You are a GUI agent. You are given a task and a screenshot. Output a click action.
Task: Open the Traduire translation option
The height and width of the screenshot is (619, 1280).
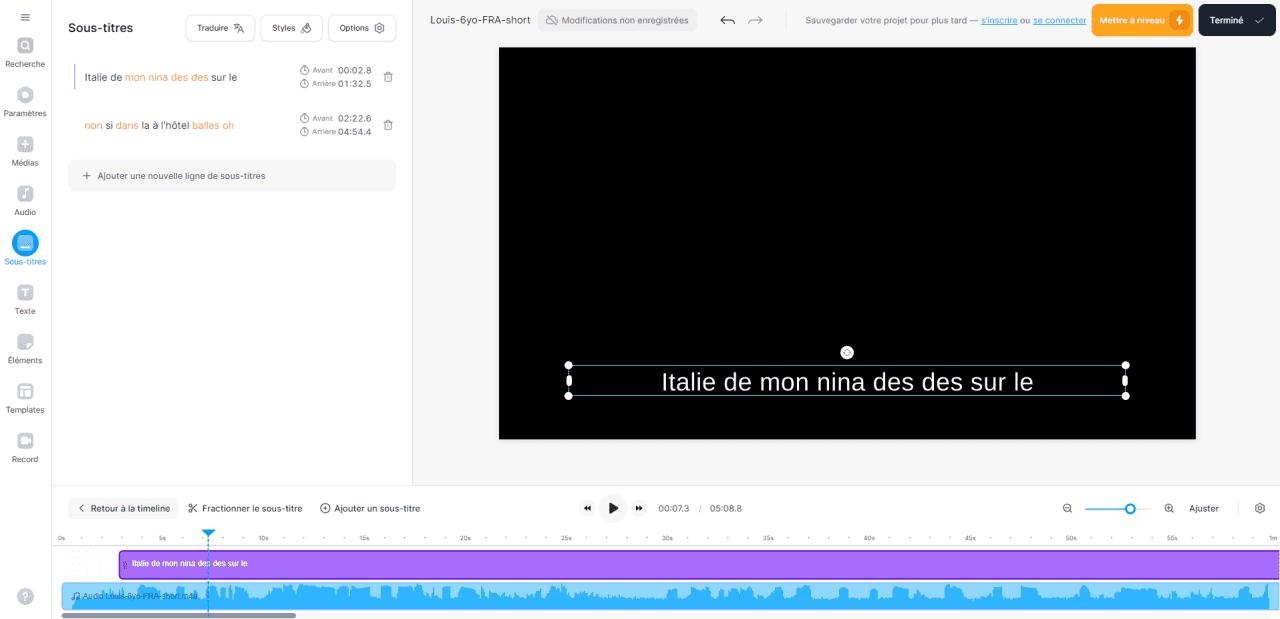pyautogui.click(x=220, y=28)
